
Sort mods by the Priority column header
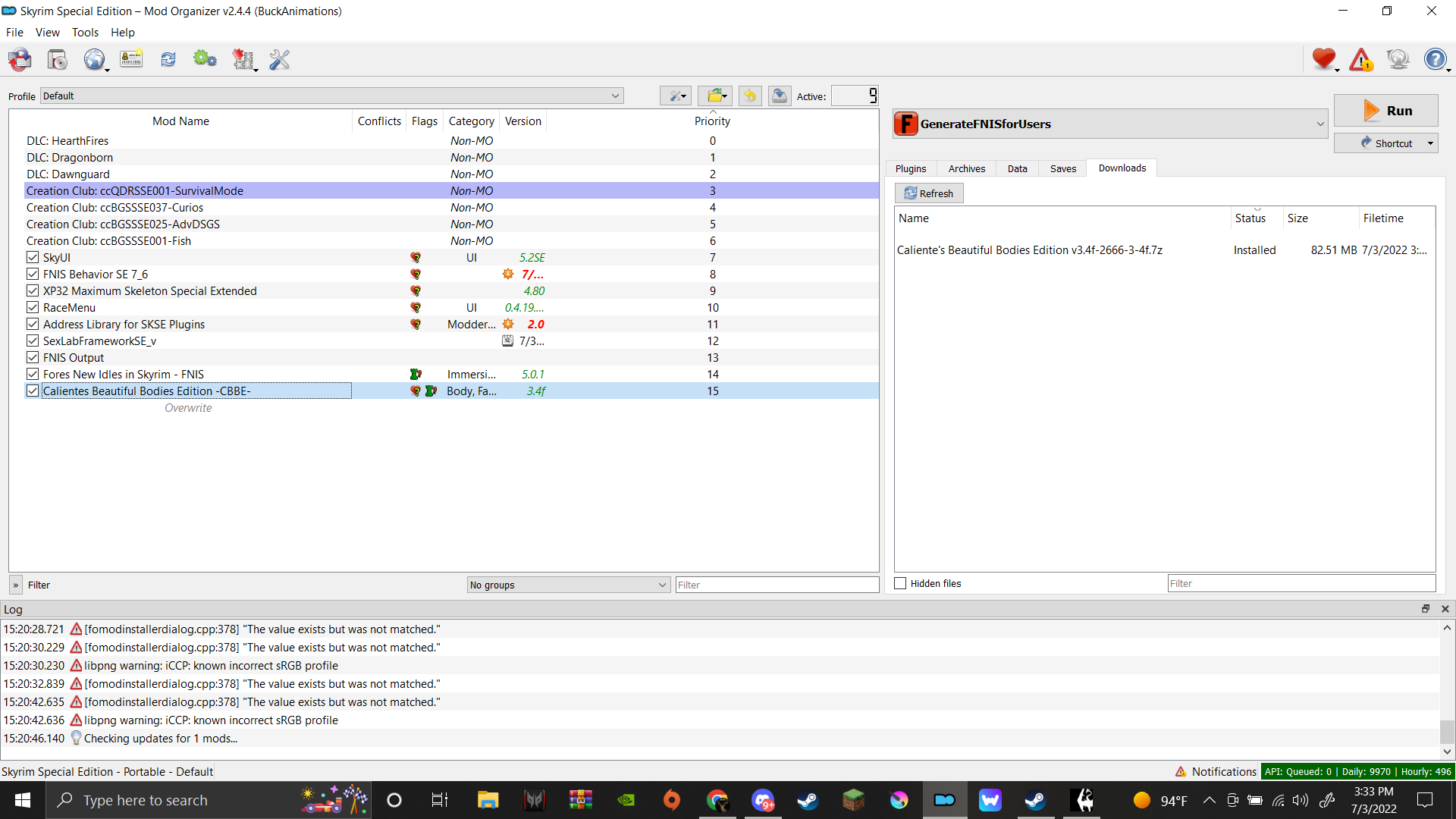click(x=712, y=121)
